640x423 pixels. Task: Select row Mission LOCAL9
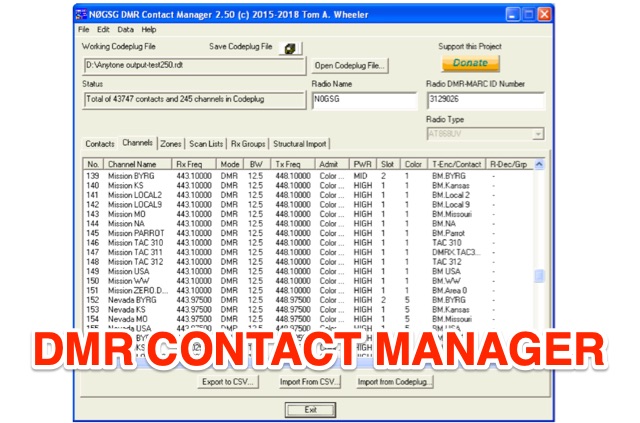click(308, 205)
